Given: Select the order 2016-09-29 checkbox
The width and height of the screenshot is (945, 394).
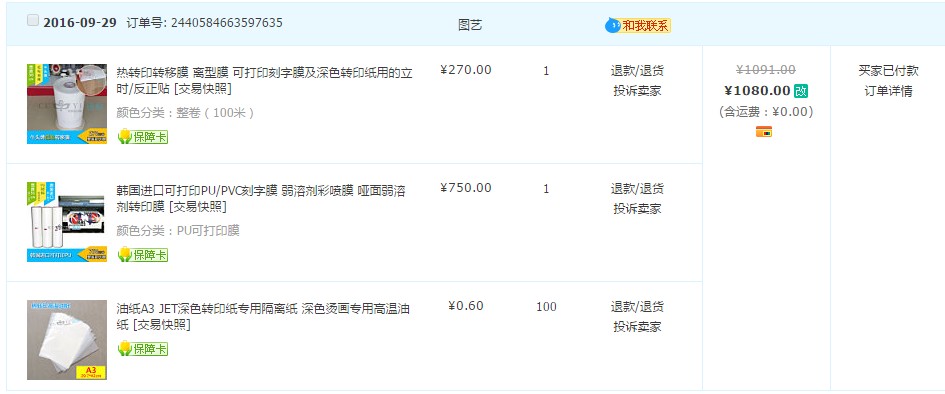Looking at the screenshot, I should [x=33, y=20].
